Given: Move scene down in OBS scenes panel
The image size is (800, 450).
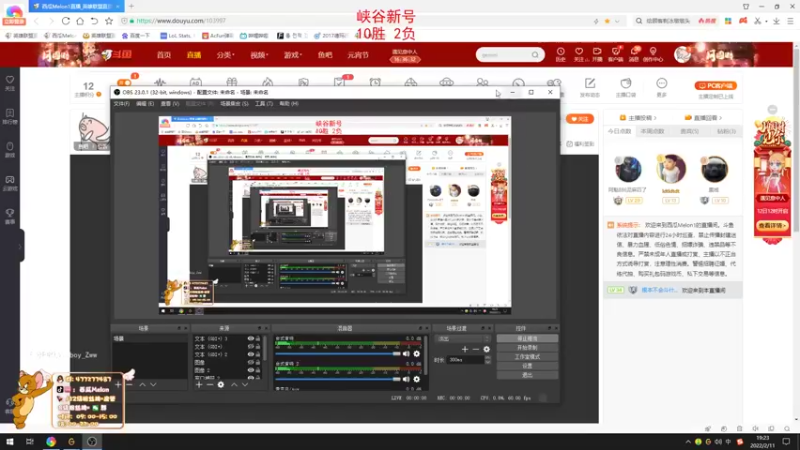Looking at the screenshot, I should [153, 384].
